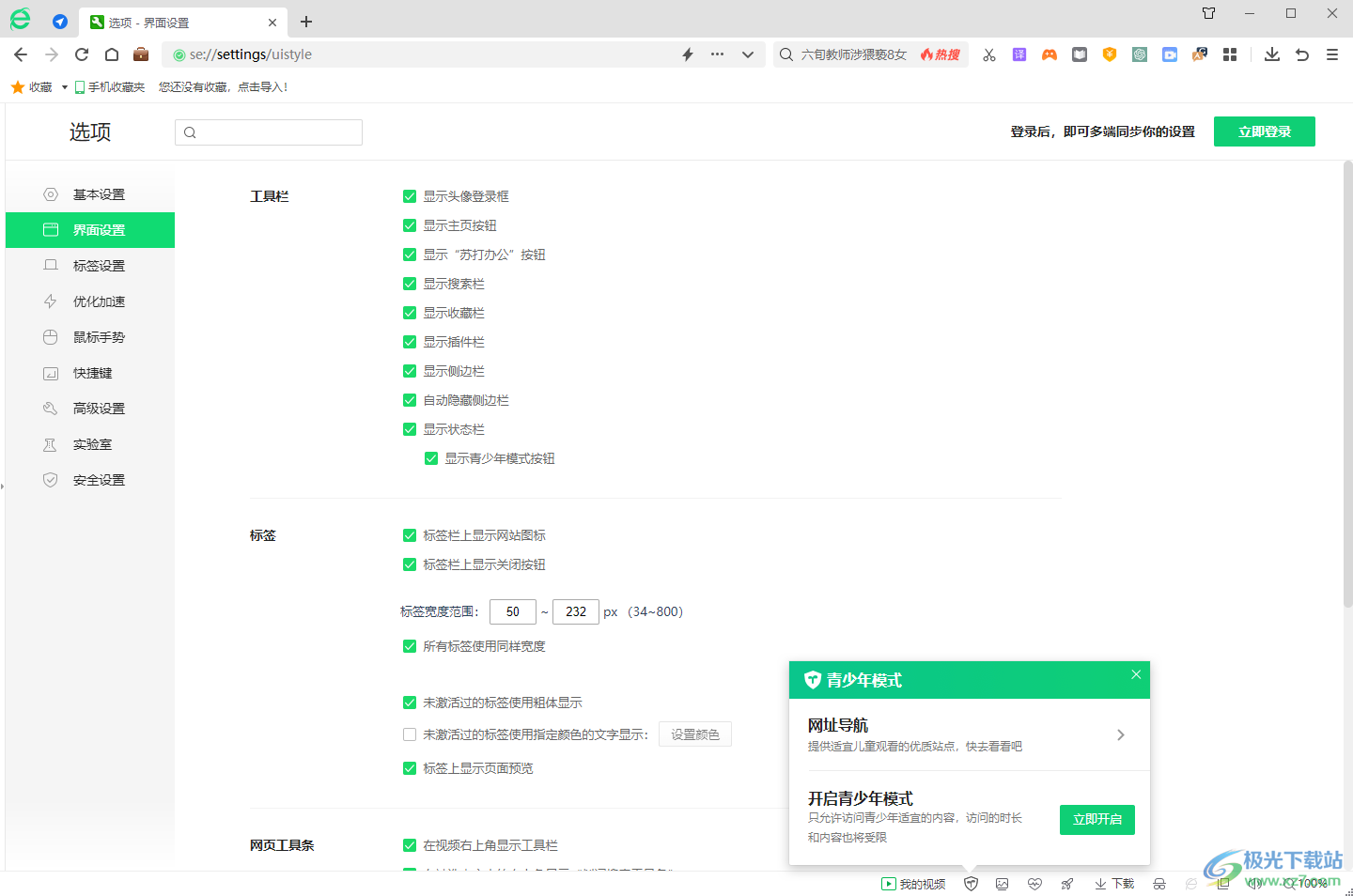Click the maximum tab width field 232

click(x=576, y=611)
